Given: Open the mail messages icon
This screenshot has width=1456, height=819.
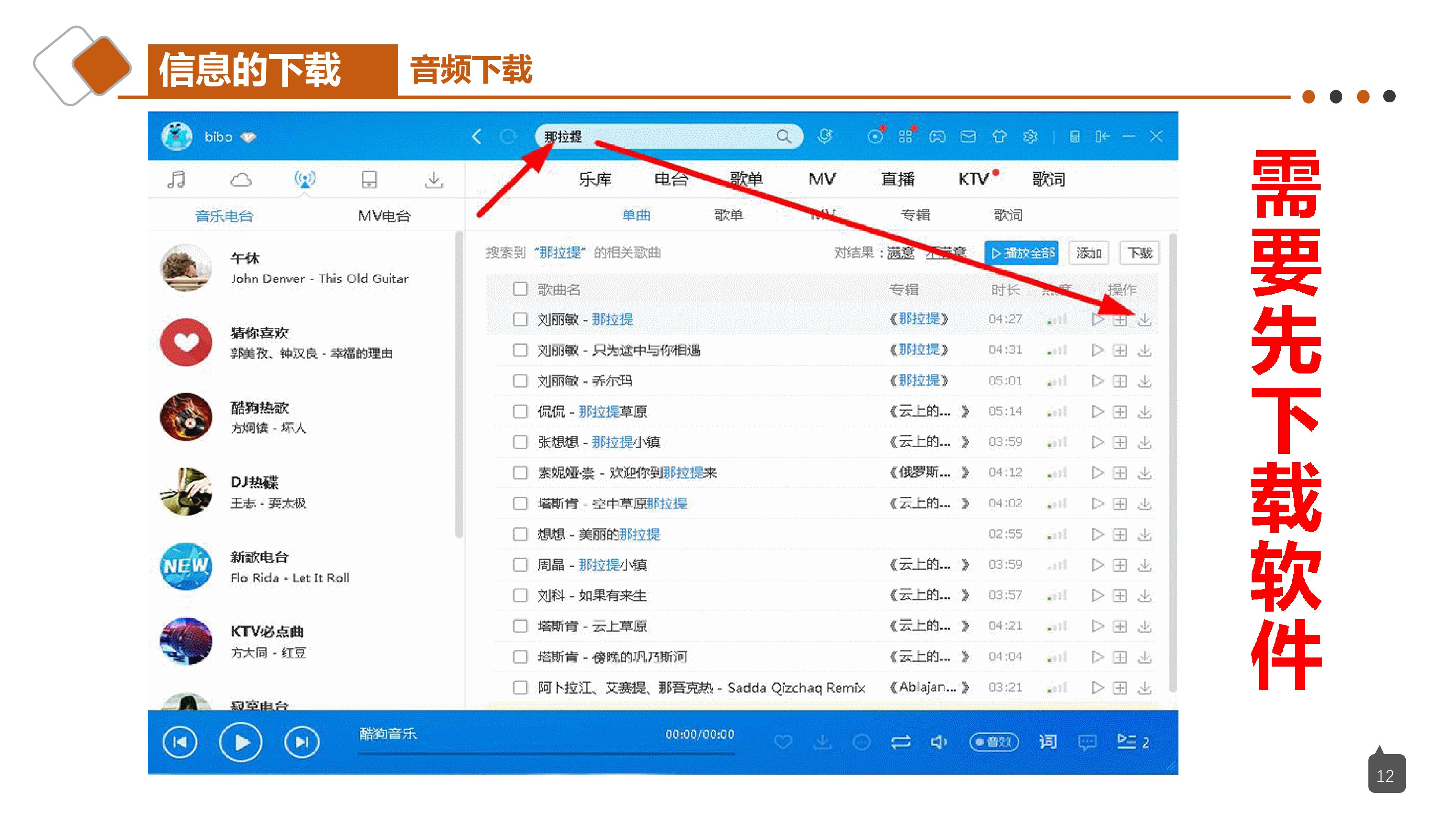Looking at the screenshot, I should click(968, 137).
